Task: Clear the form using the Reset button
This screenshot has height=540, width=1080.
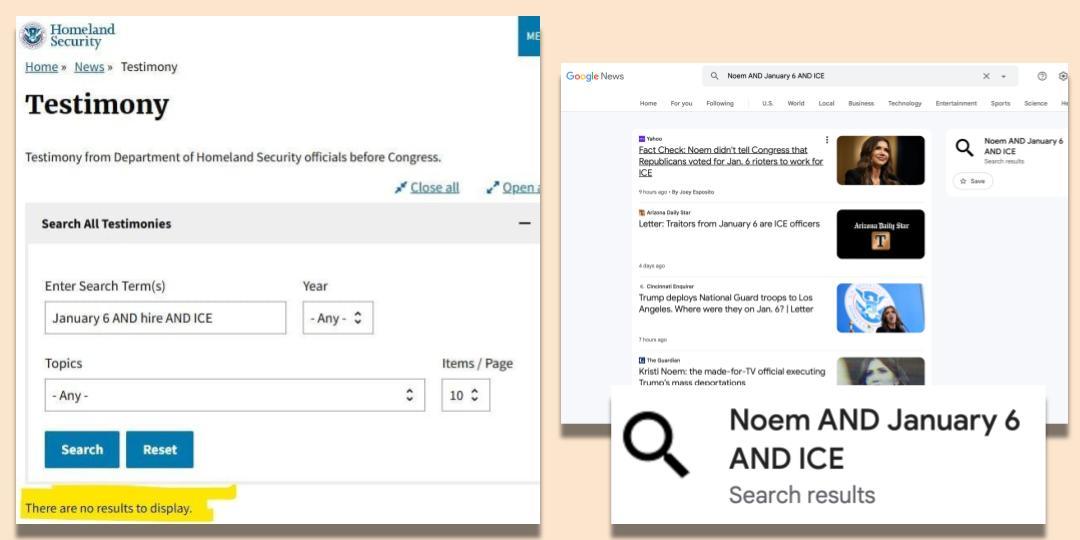Action: pyautogui.click(x=160, y=450)
